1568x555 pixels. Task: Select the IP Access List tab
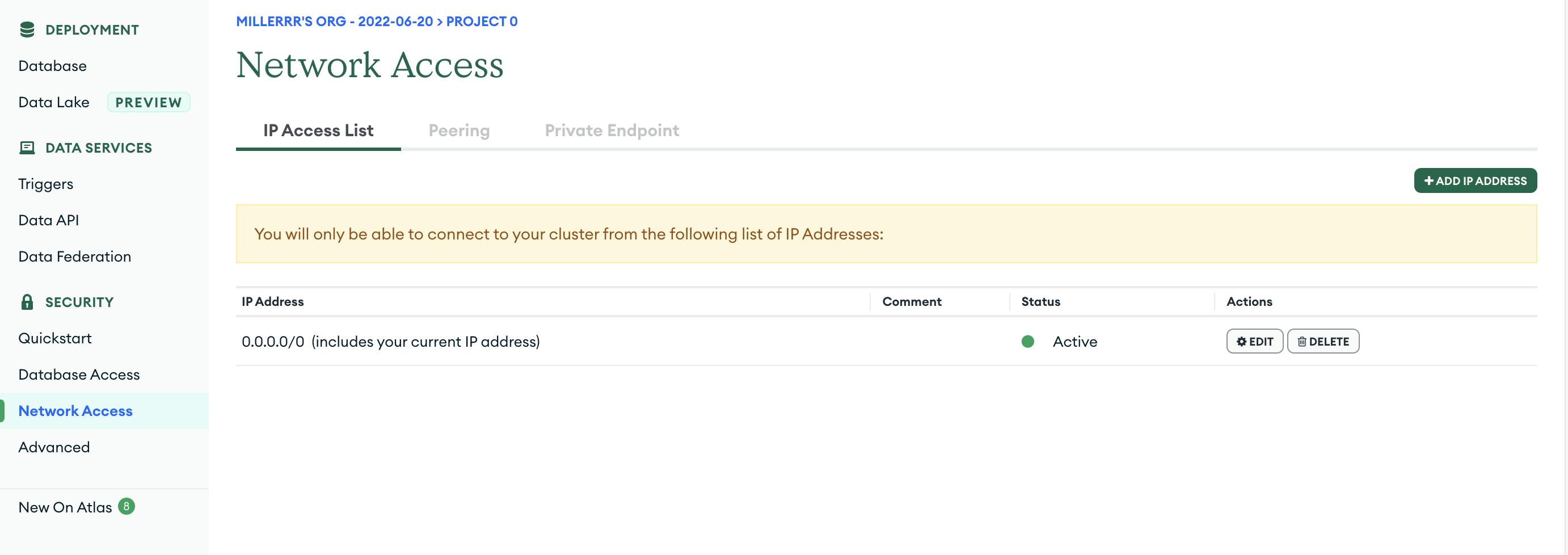318,131
